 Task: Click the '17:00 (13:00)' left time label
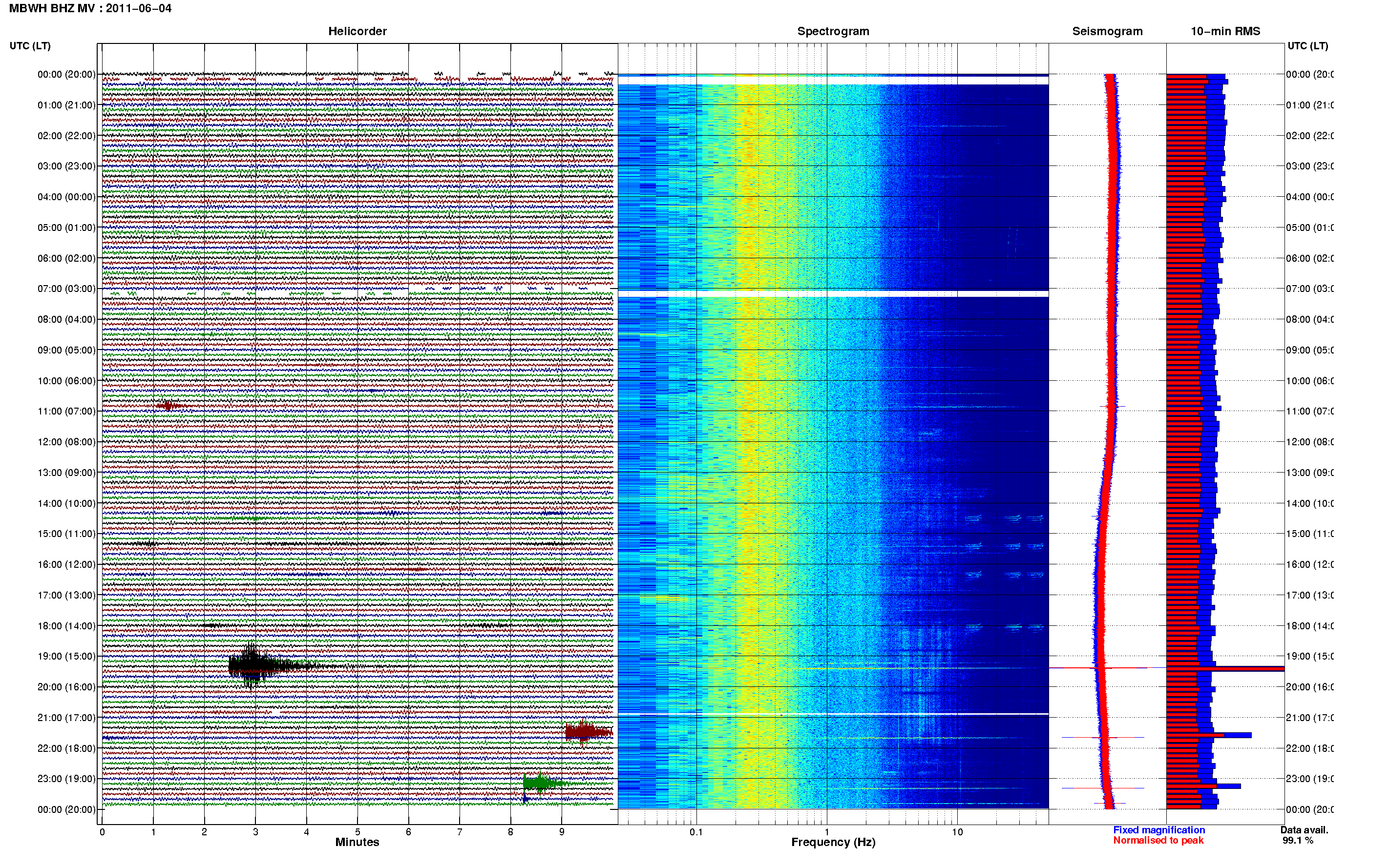66,595
